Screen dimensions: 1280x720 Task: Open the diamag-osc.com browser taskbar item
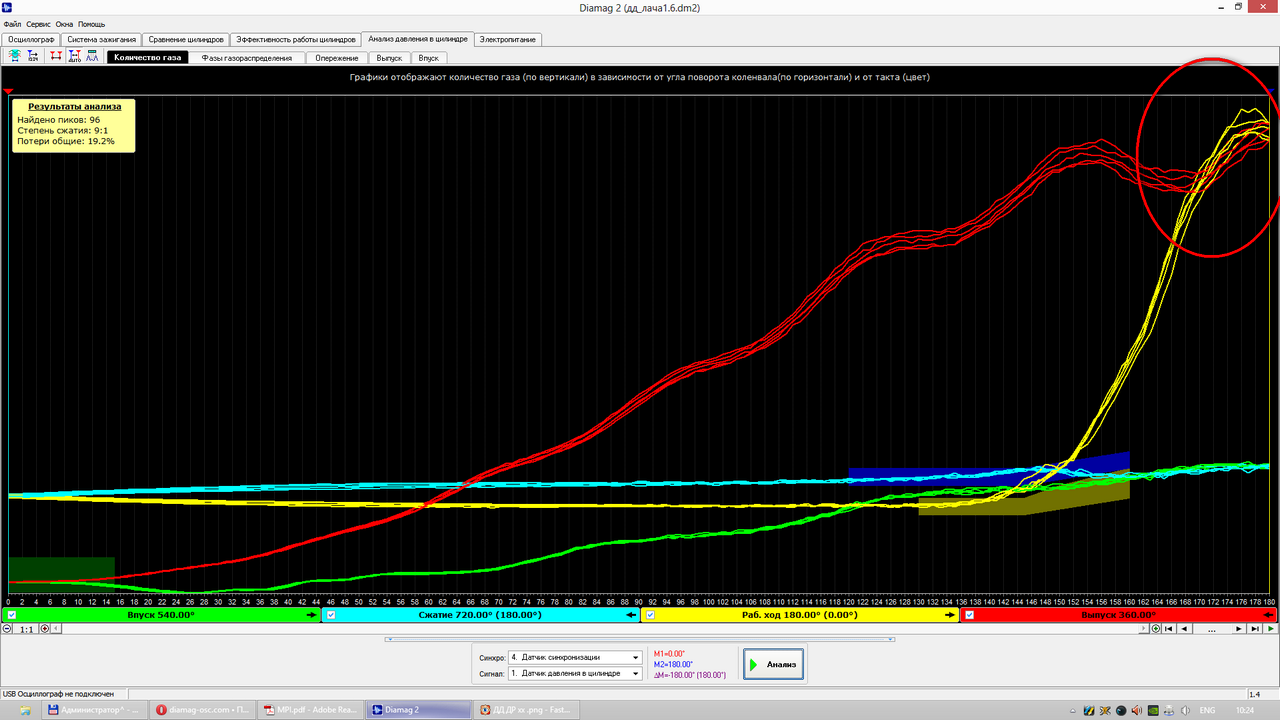(203, 710)
